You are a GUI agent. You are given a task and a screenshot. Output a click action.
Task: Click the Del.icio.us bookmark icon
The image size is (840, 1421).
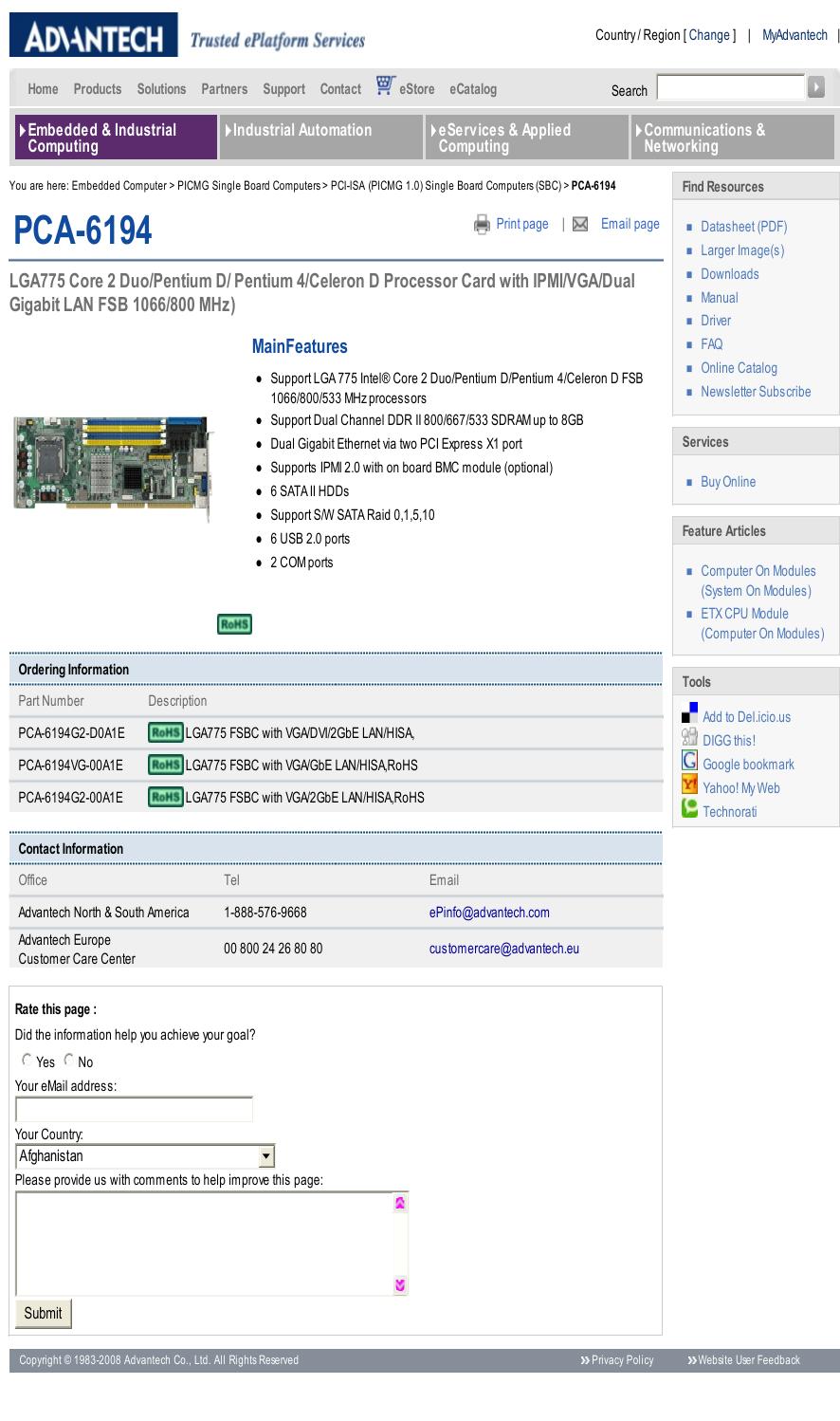click(x=689, y=713)
